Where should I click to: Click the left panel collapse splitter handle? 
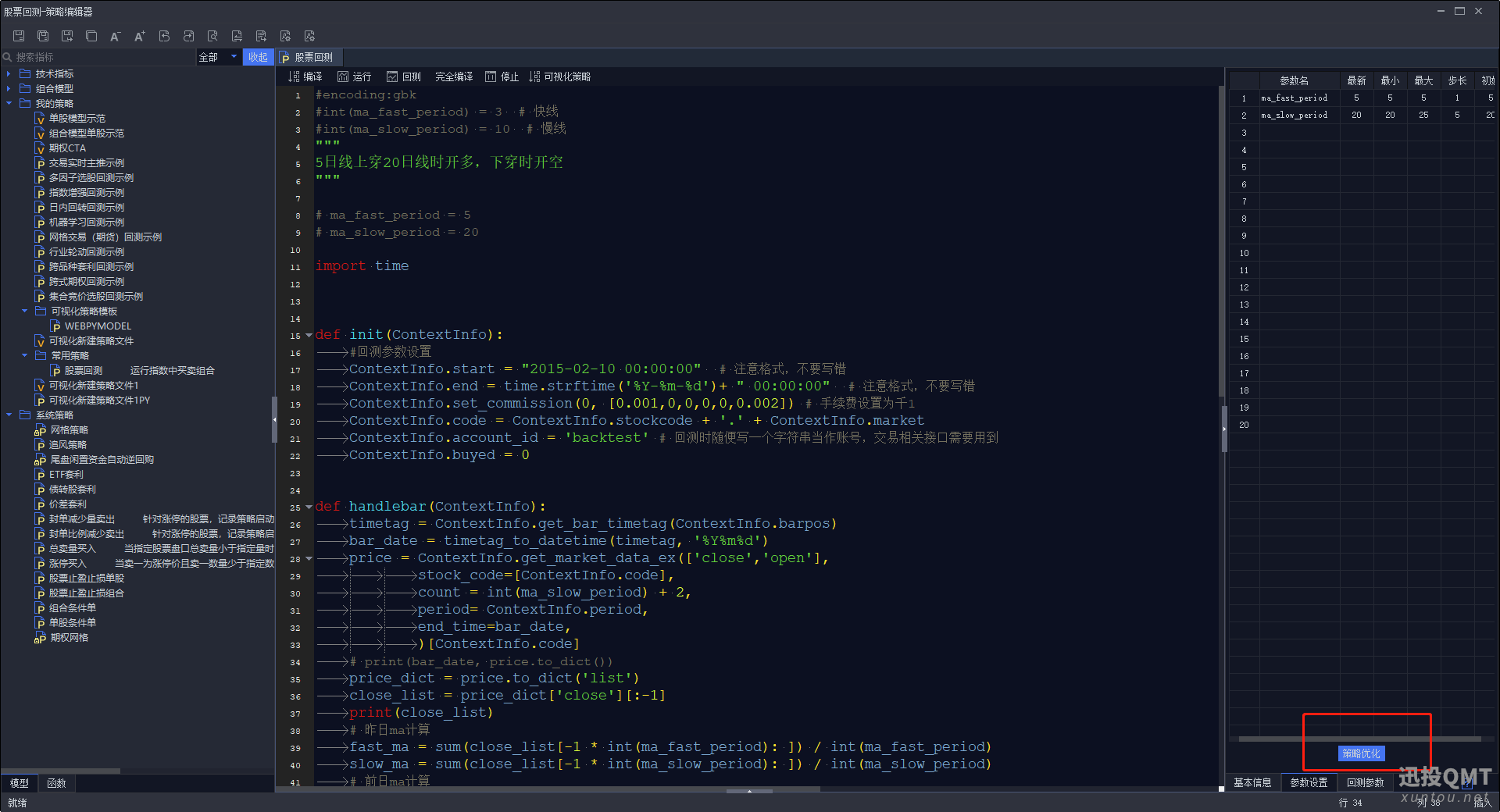coord(274,419)
